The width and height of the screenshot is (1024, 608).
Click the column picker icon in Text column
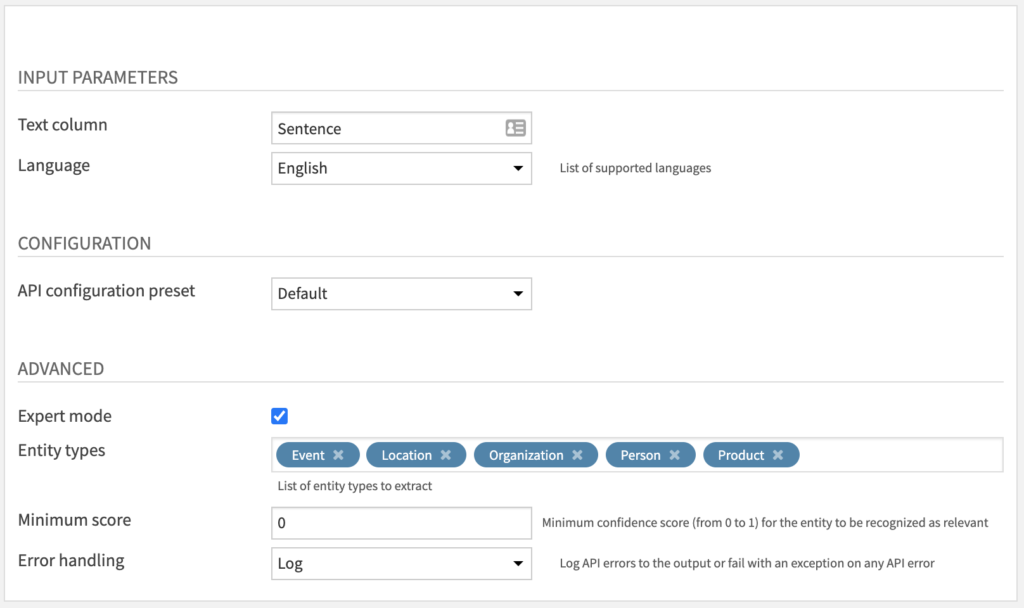[x=515, y=128]
